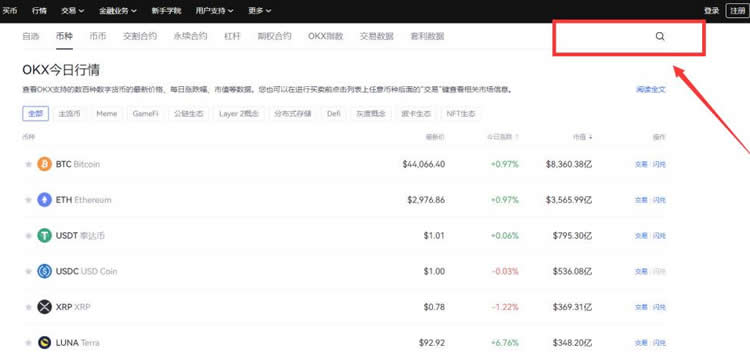Image resolution: width=750 pixels, height=360 pixels.
Task: Click the Bitcoin coin logo
Action: coord(44,164)
